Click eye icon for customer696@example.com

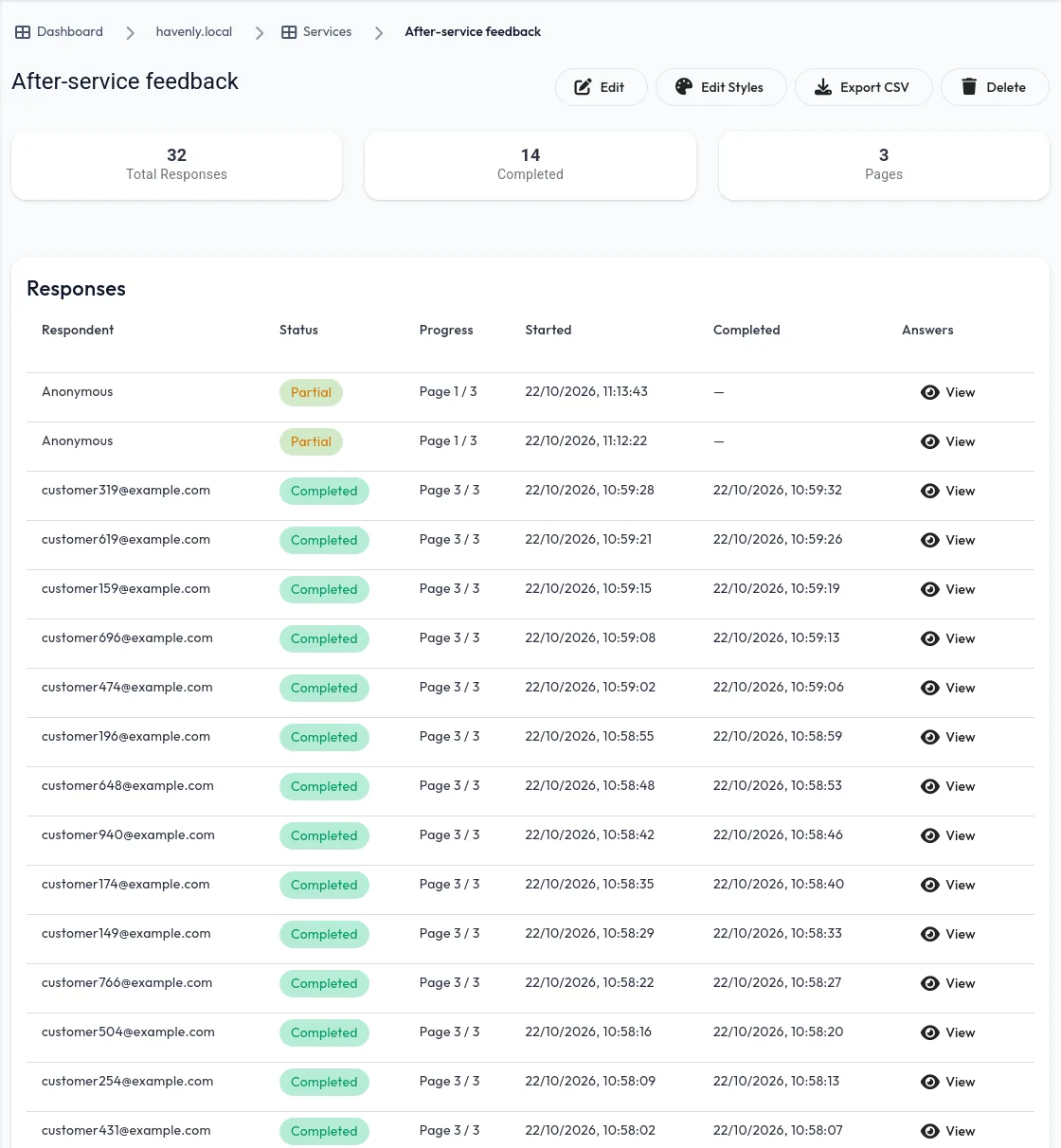point(930,638)
